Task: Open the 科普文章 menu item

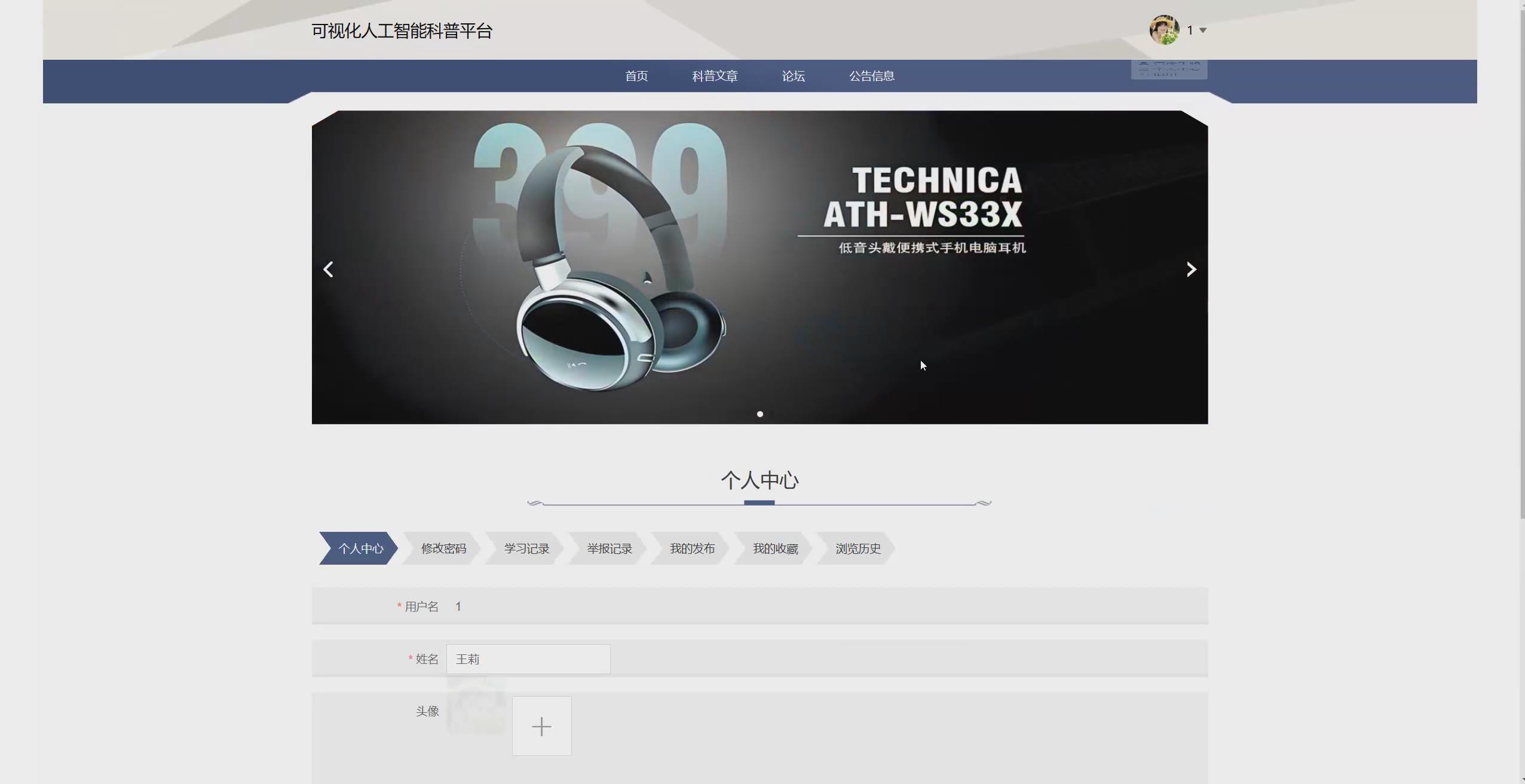Action: tap(715, 76)
